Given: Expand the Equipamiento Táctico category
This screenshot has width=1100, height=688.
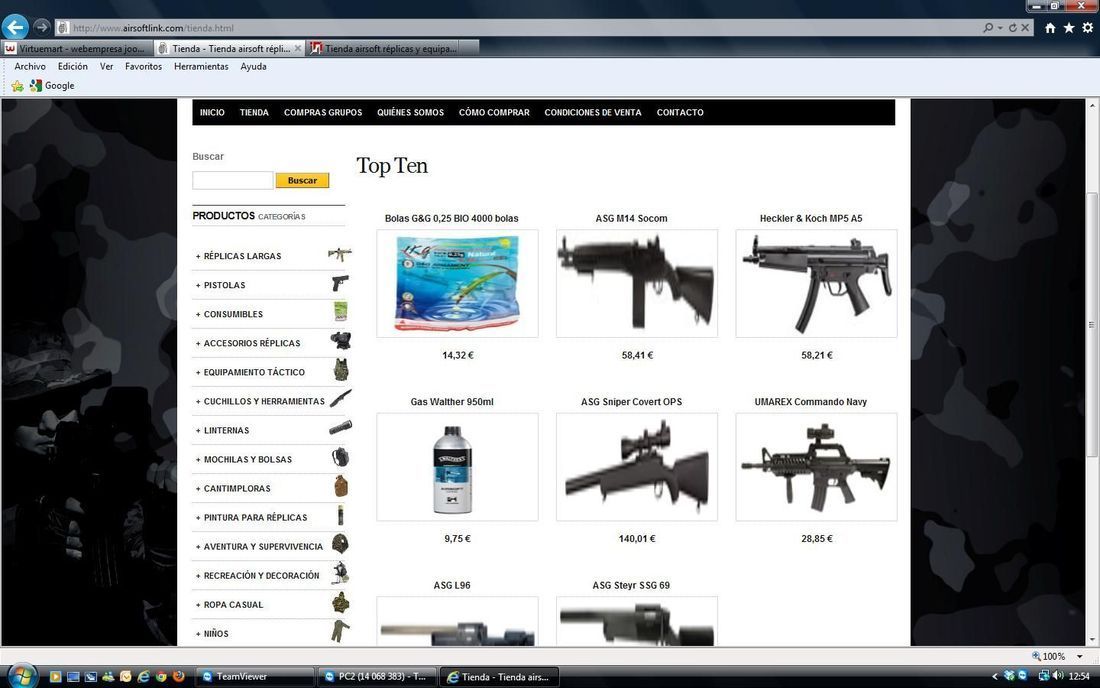Looking at the screenshot, I should (x=250, y=372).
